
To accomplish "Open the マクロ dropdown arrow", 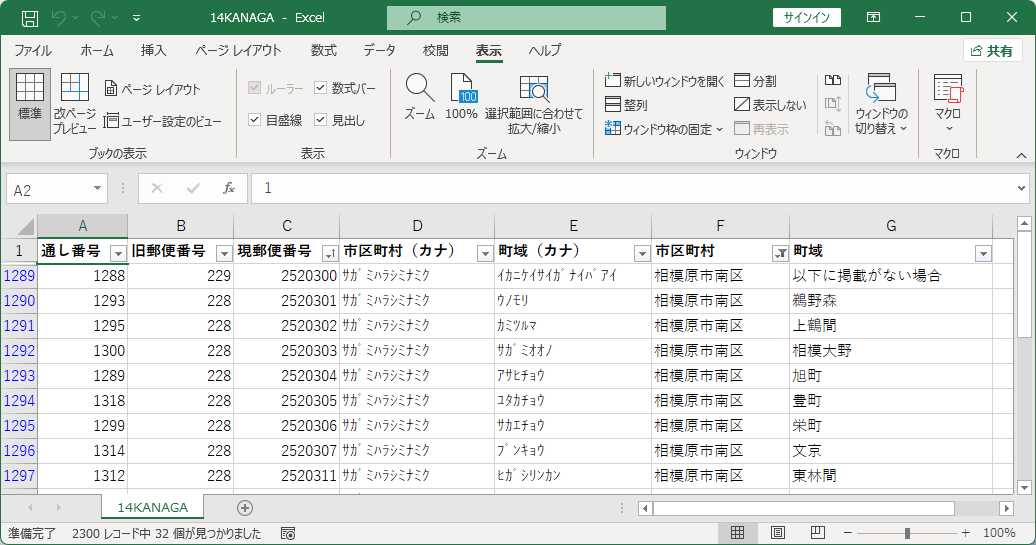I will pyautogui.click(x=948, y=128).
